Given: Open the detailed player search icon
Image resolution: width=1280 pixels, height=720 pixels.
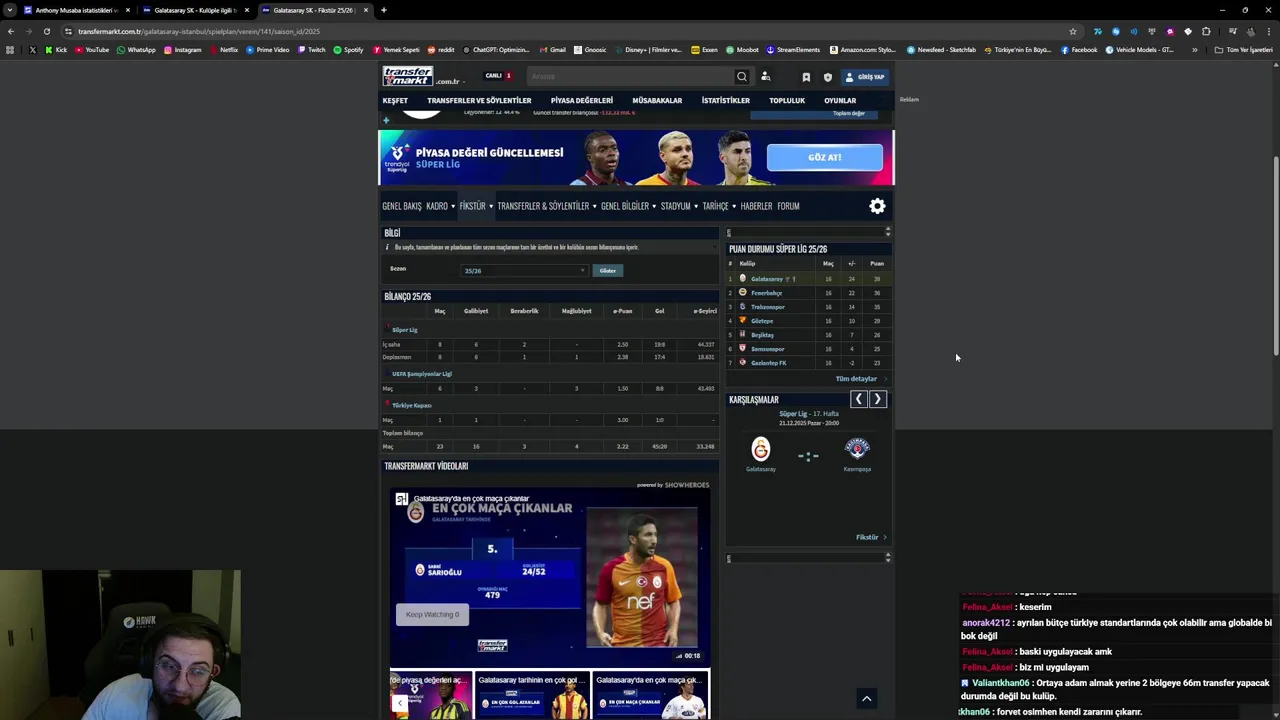Looking at the screenshot, I should click(x=766, y=76).
